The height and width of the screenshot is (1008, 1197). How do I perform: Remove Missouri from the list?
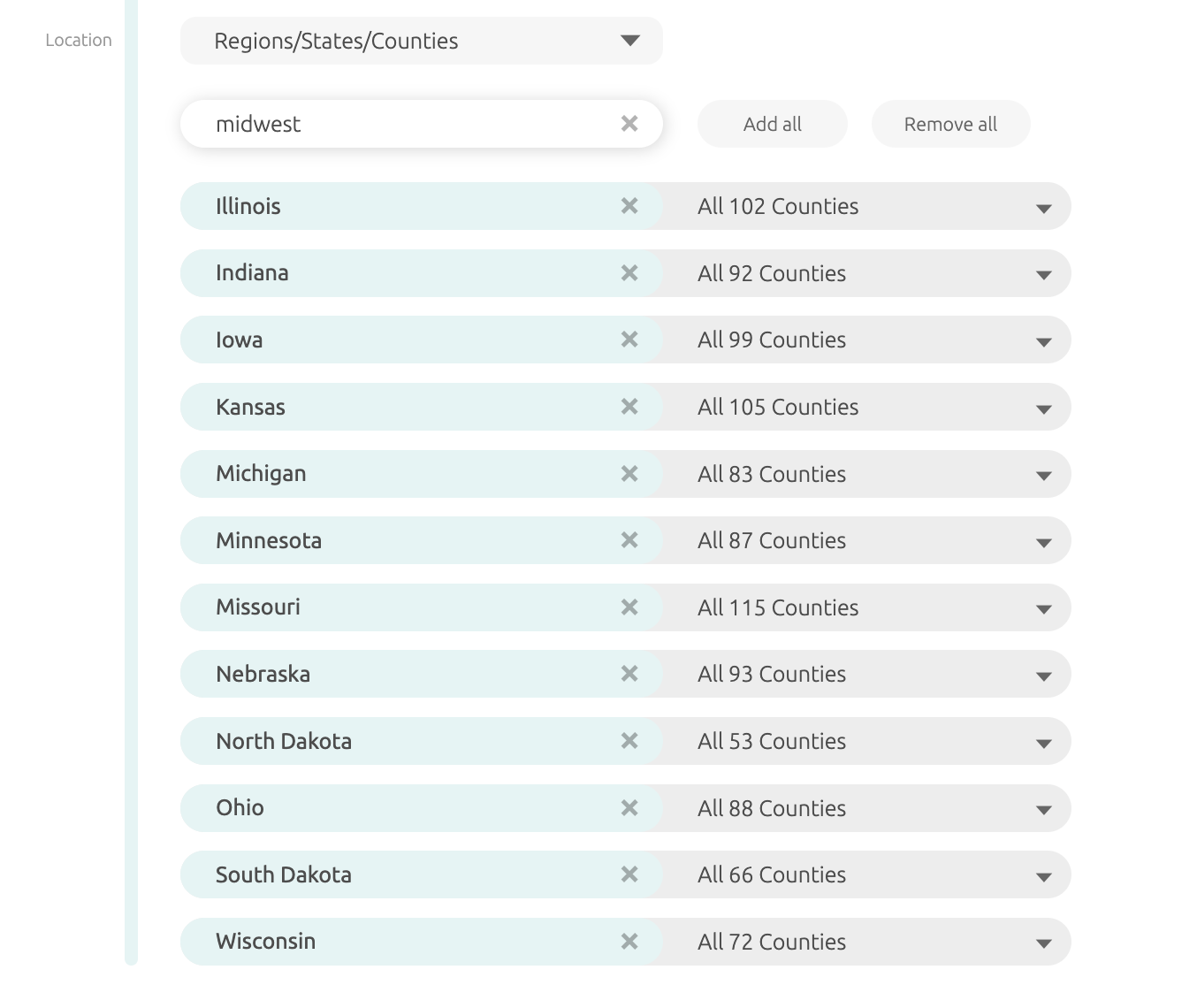pos(629,607)
